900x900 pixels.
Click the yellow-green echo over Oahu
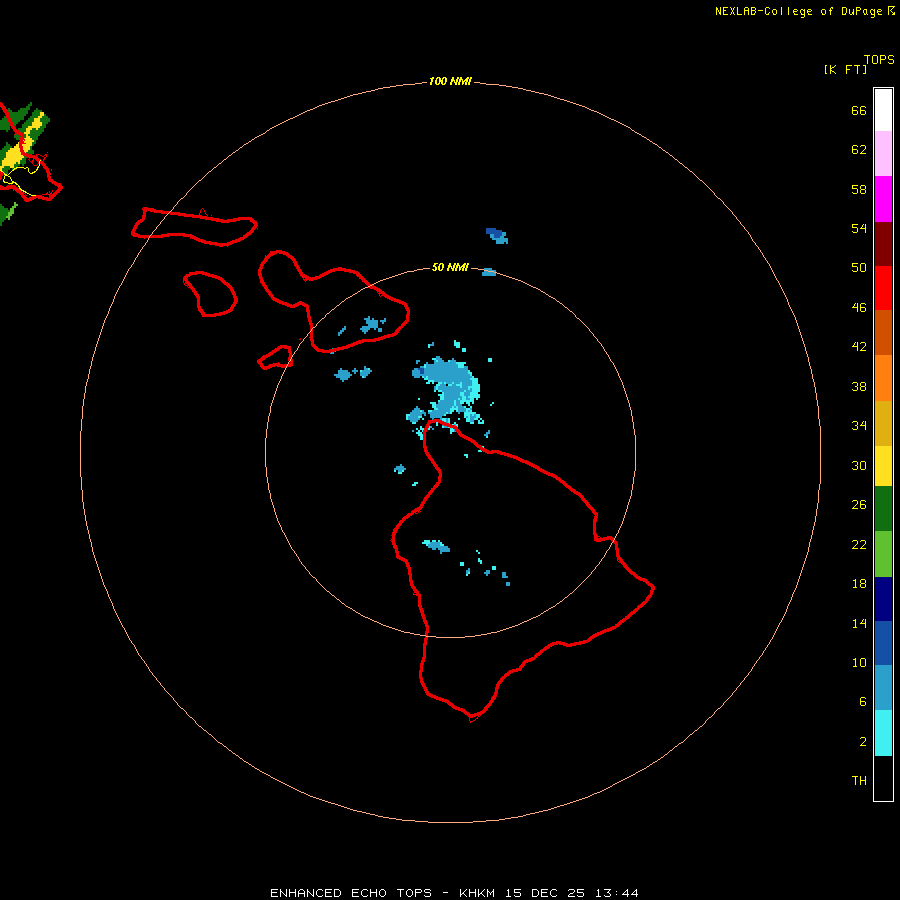coord(23,143)
